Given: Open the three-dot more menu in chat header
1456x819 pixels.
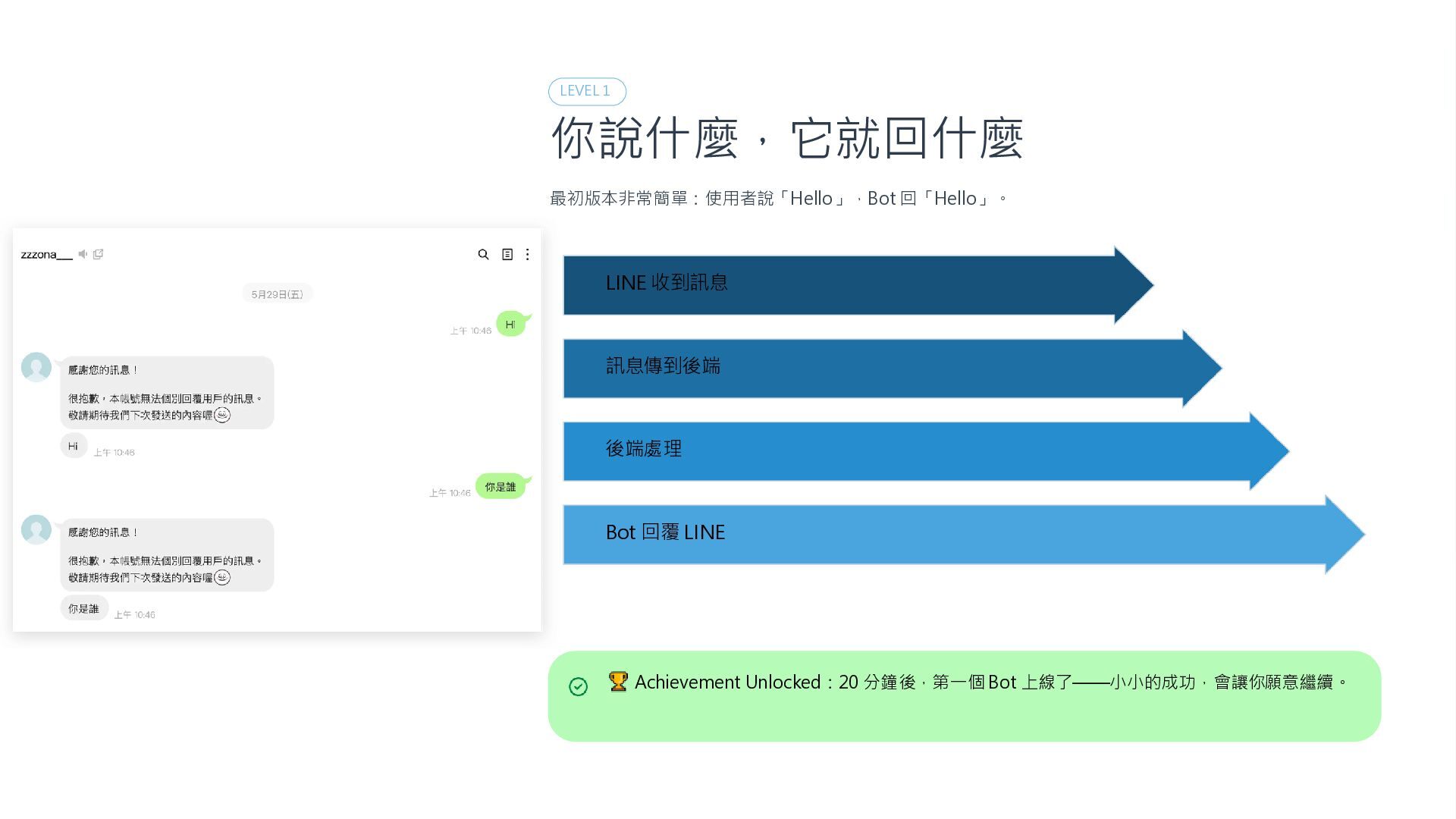Looking at the screenshot, I should [x=528, y=255].
